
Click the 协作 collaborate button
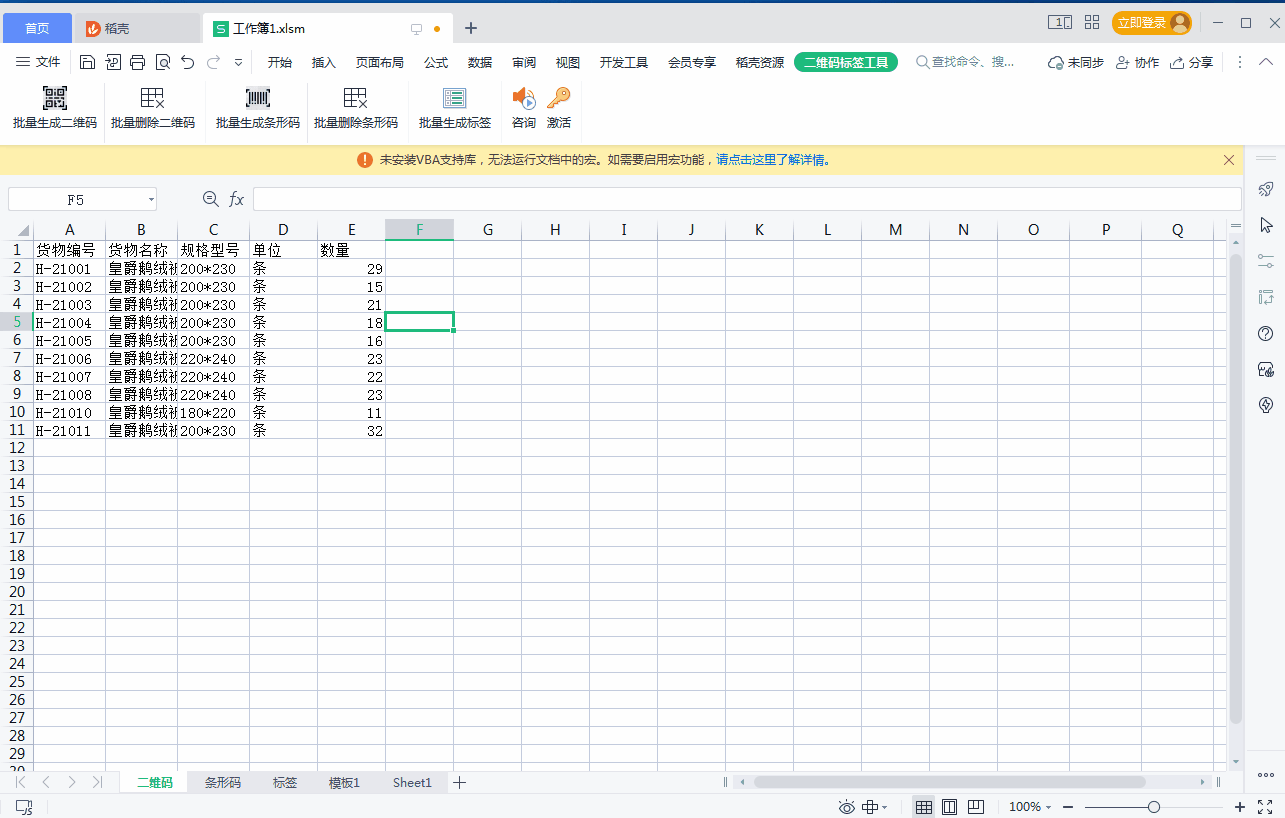coord(1137,63)
